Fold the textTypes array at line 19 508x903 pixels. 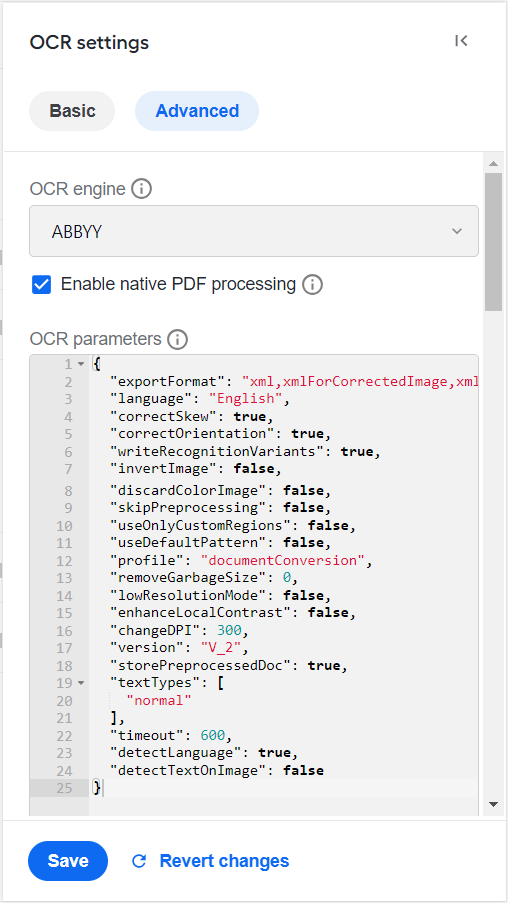pyautogui.click(x=81, y=683)
